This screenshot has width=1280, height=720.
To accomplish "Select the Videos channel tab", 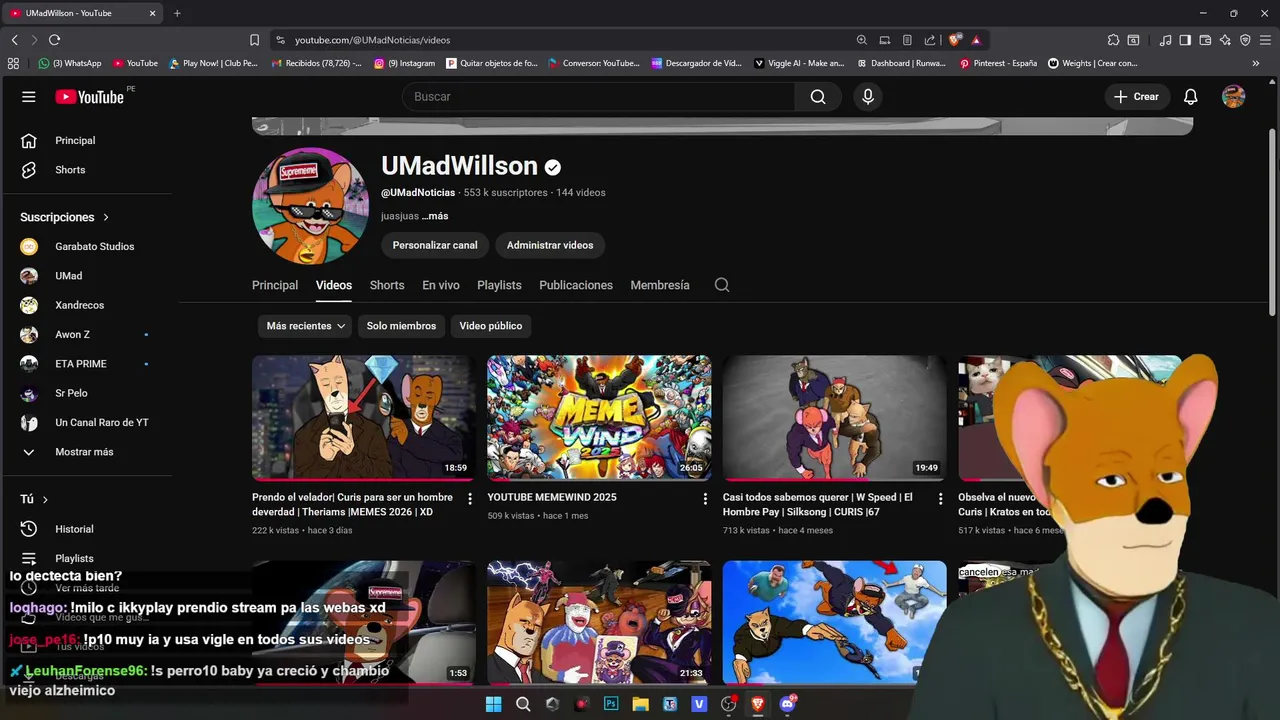I will [x=334, y=285].
